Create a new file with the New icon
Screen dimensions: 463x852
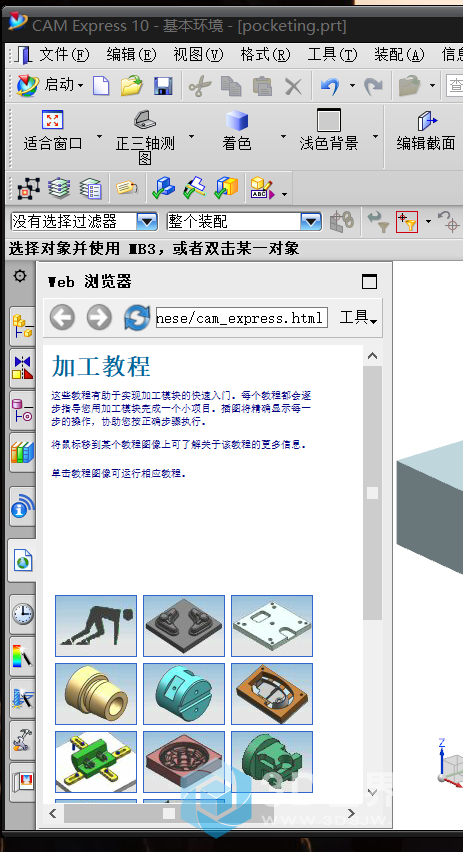coord(101,86)
